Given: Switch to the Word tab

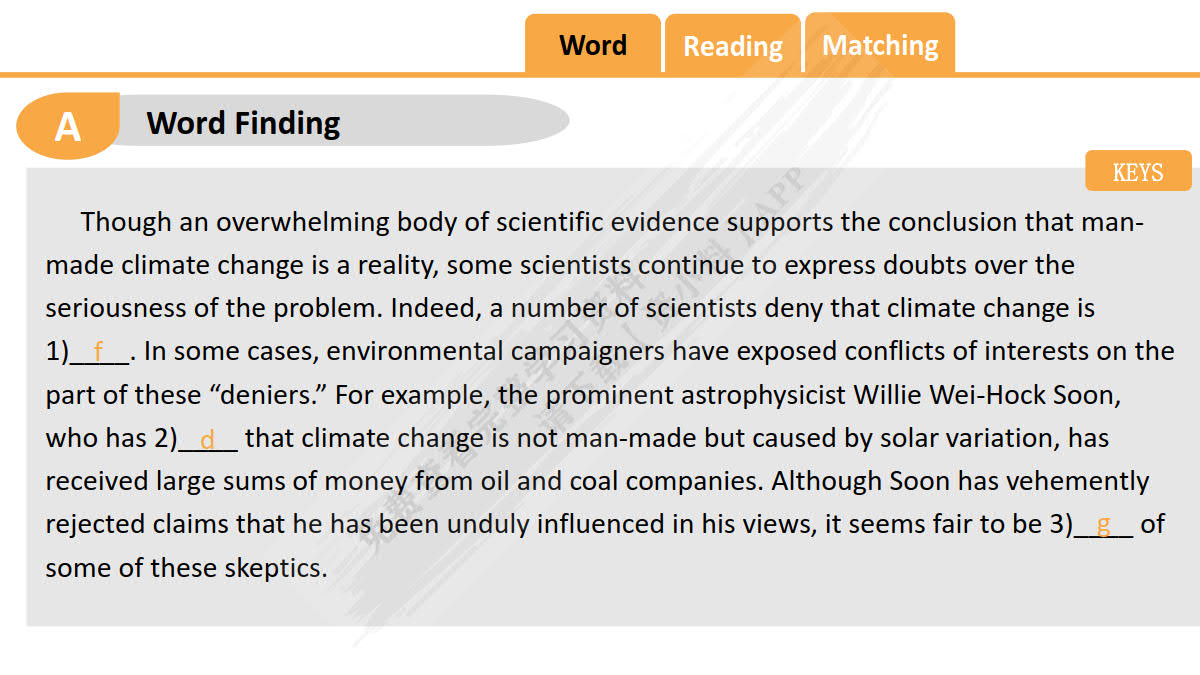Looking at the screenshot, I should (593, 46).
